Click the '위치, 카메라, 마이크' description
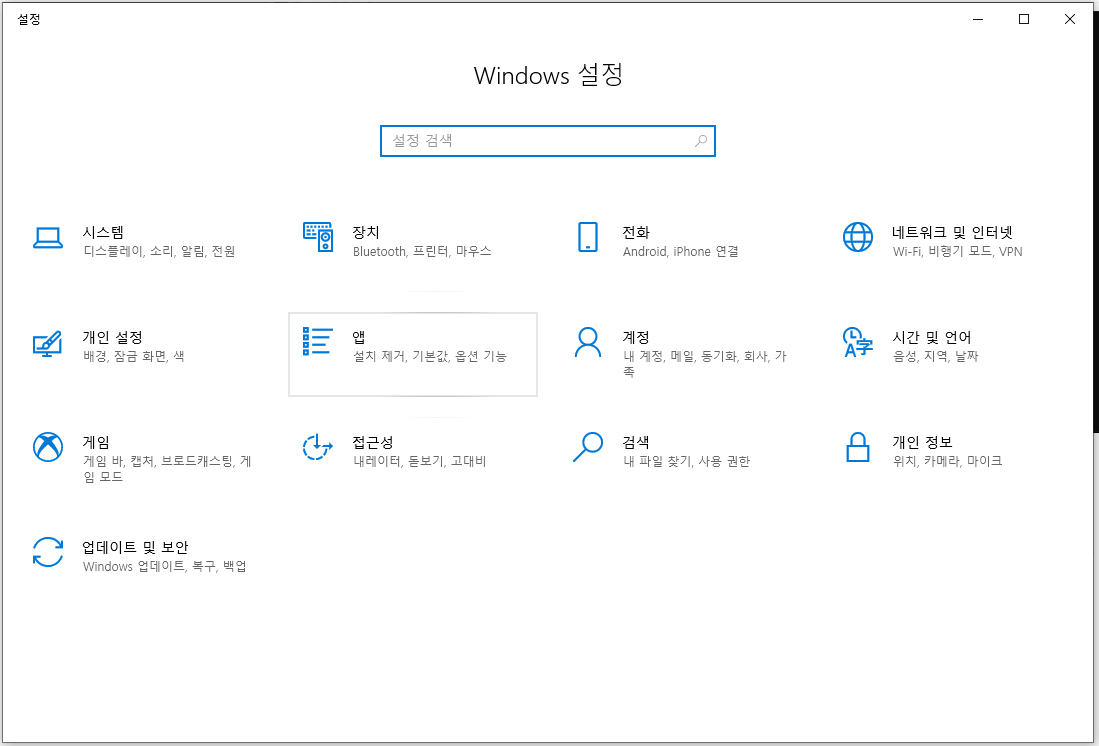This screenshot has width=1099, height=746. pos(947,461)
